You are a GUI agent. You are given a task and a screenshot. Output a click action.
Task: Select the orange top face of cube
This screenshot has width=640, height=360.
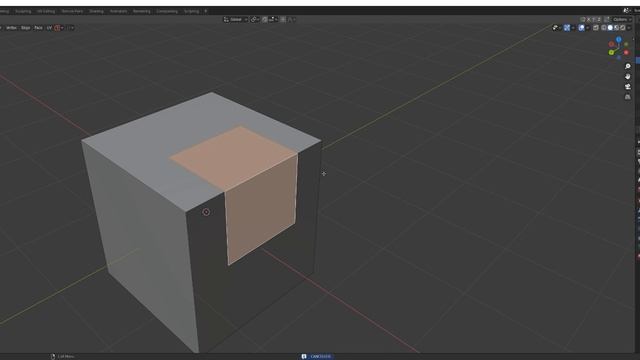(x=235, y=157)
